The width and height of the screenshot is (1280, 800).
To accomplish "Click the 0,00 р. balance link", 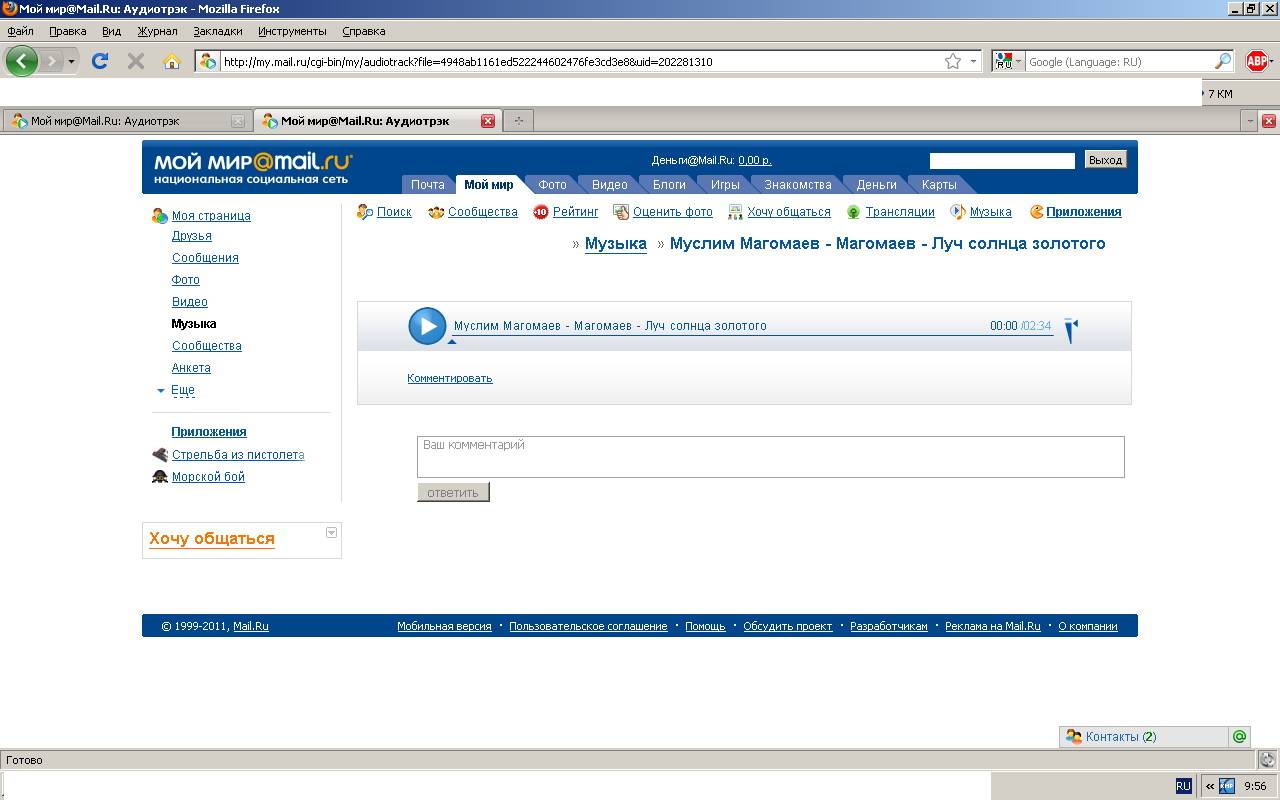I will (755, 160).
